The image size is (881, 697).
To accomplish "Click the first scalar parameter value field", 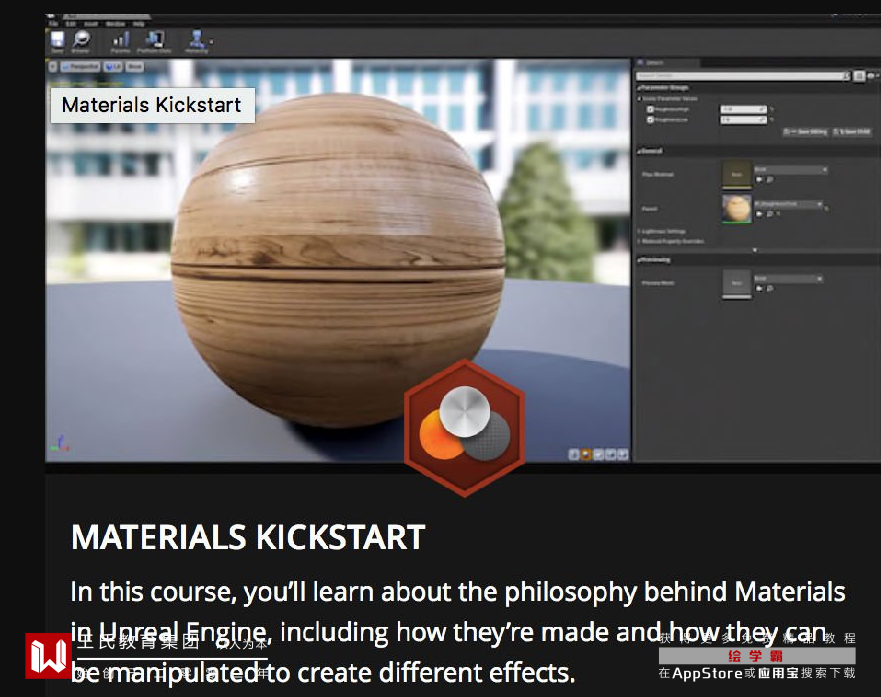I will click(x=743, y=109).
